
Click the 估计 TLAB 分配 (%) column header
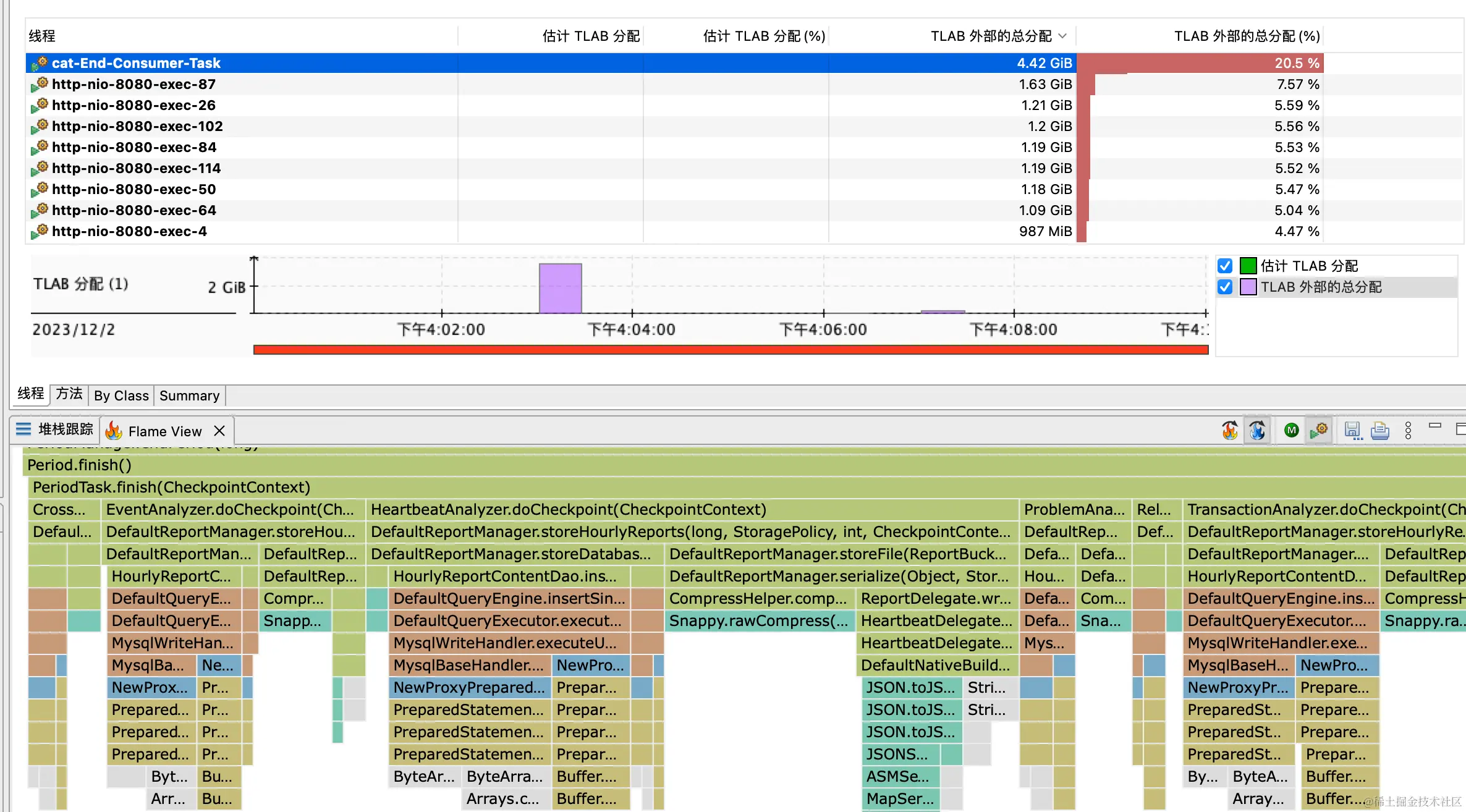736,36
